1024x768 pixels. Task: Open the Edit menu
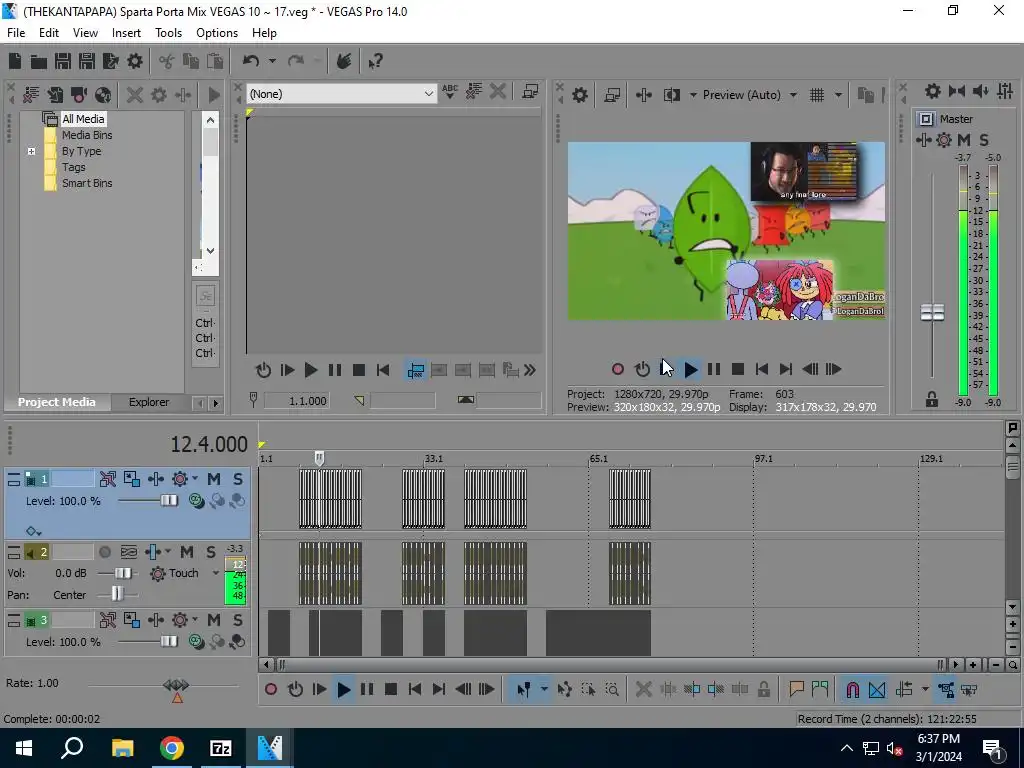[x=49, y=33]
